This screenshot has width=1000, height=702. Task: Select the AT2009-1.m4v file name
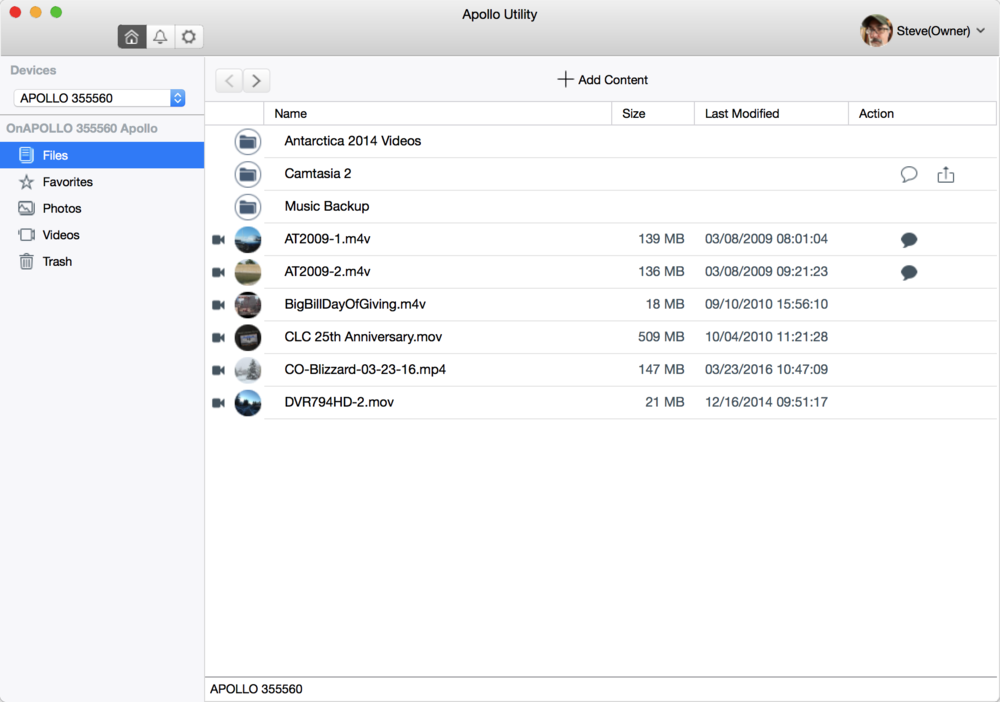[x=327, y=239]
